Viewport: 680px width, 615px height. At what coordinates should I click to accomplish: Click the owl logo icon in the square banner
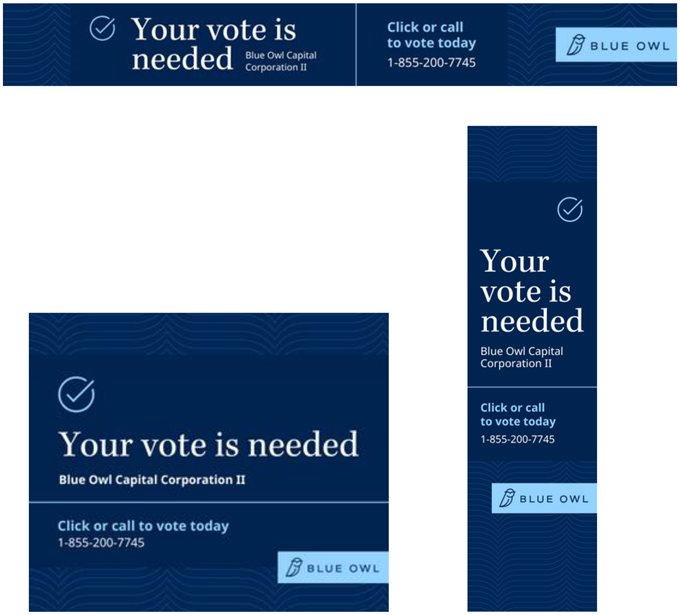293,568
